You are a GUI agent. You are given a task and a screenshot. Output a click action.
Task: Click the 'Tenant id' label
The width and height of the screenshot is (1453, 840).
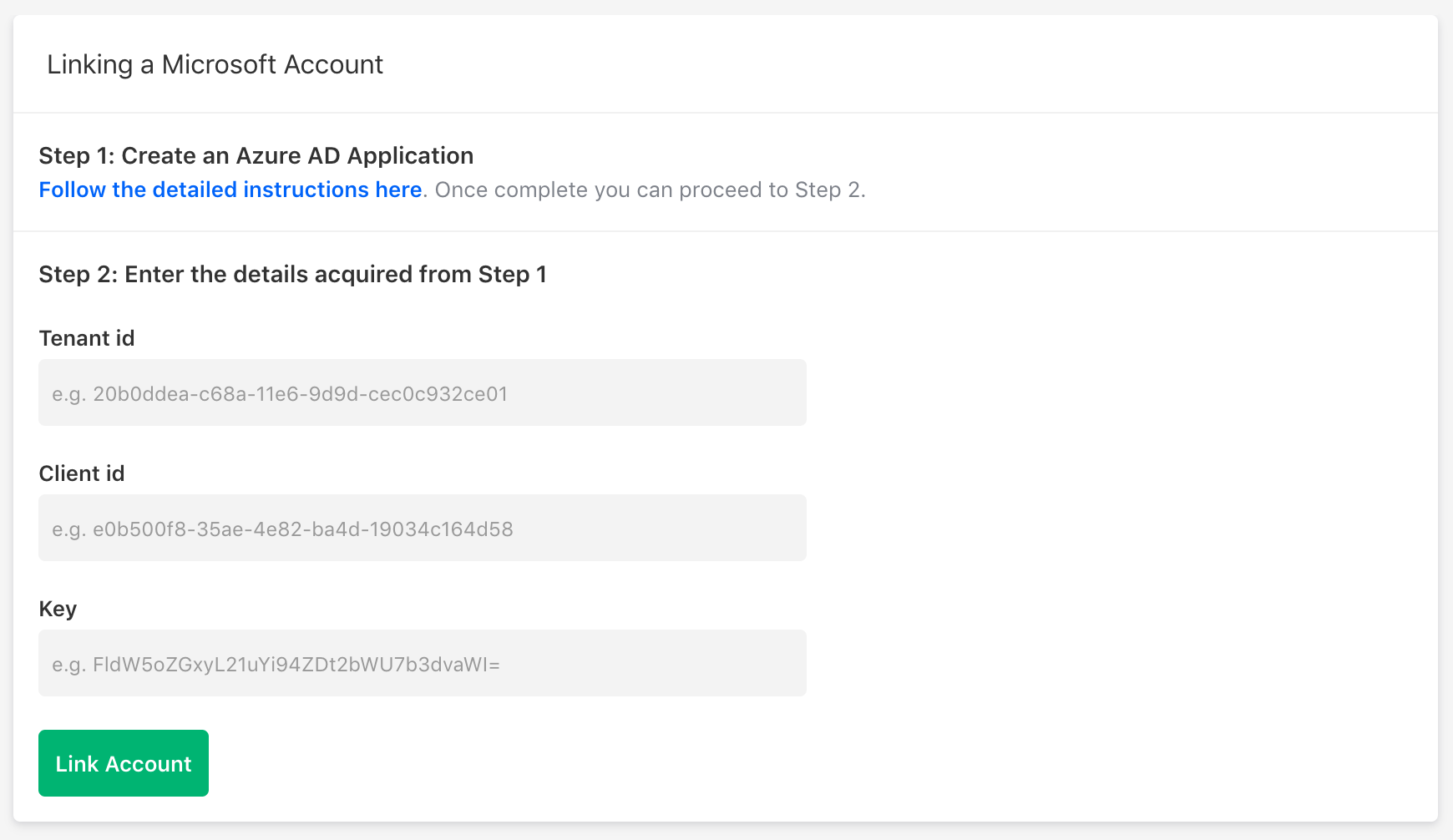click(87, 338)
